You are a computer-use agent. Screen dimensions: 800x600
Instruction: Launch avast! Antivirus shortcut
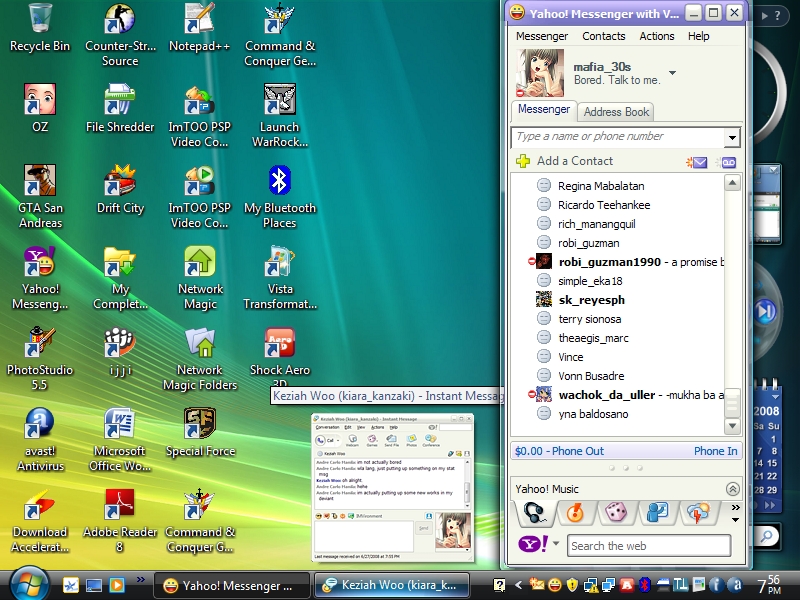pyautogui.click(x=40, y=424)
